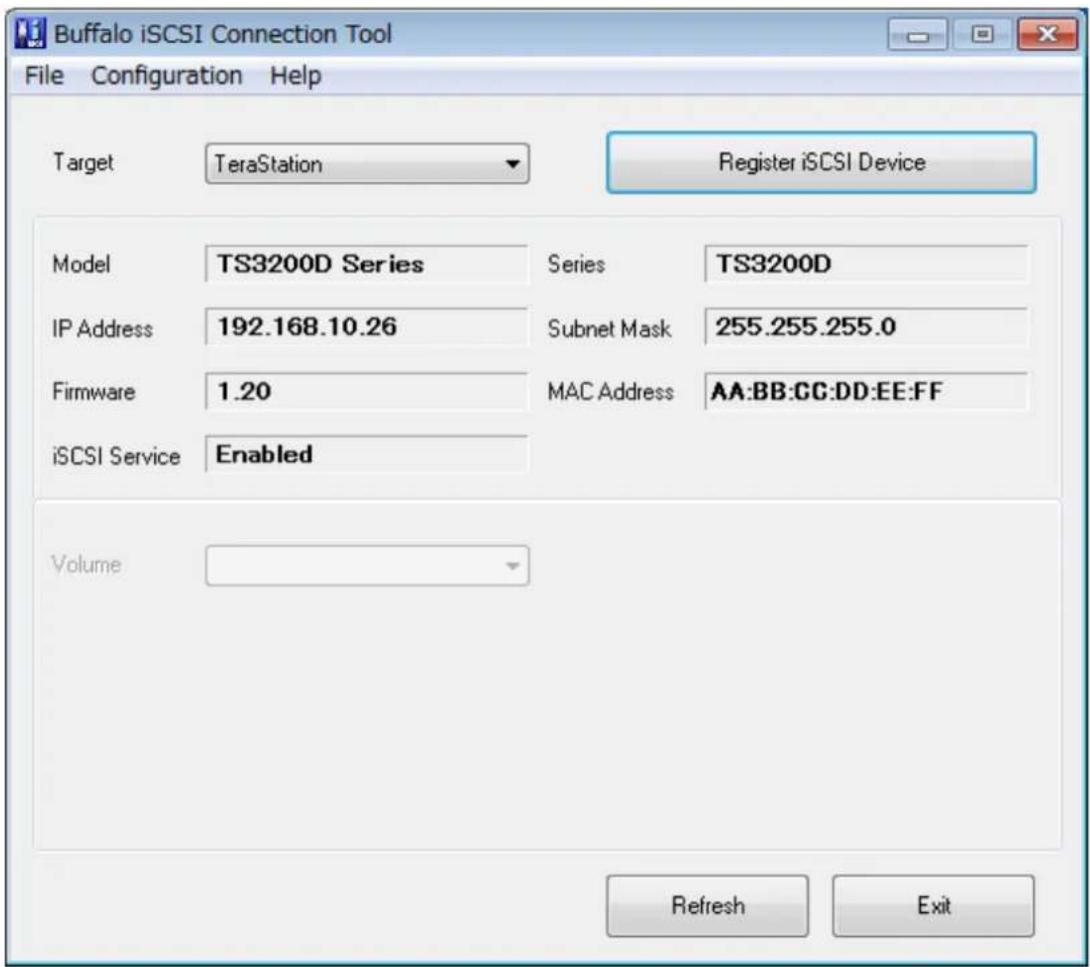This screenshot has width=1090, height=967.
Task: Click the Firmware label
Action: click(x=94, y=391)
